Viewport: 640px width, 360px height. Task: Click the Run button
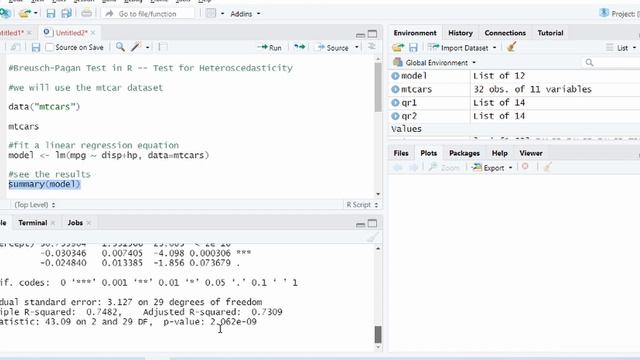[x=270, y=47]
